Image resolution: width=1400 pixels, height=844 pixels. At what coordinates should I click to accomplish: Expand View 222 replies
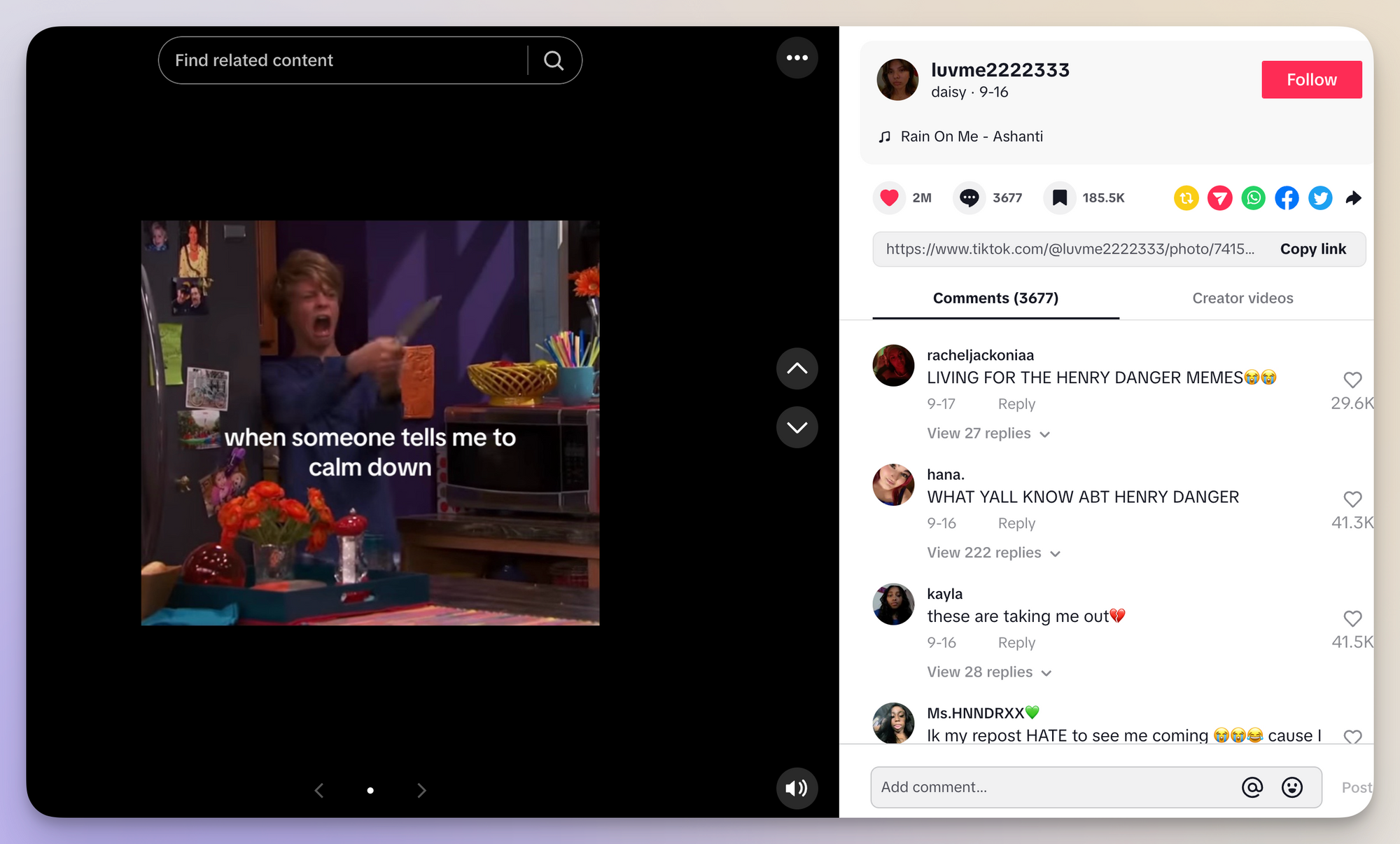pos(994,553)
